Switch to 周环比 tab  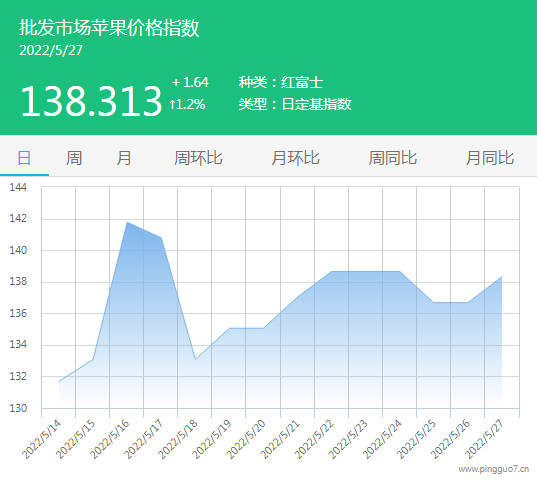(x=198, y=158)
